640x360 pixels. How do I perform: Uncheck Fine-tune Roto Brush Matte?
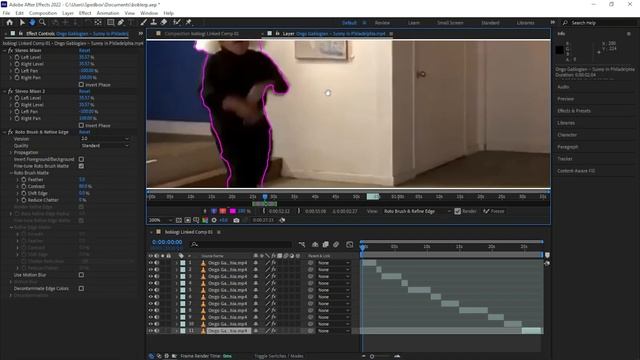coord(81,166)
